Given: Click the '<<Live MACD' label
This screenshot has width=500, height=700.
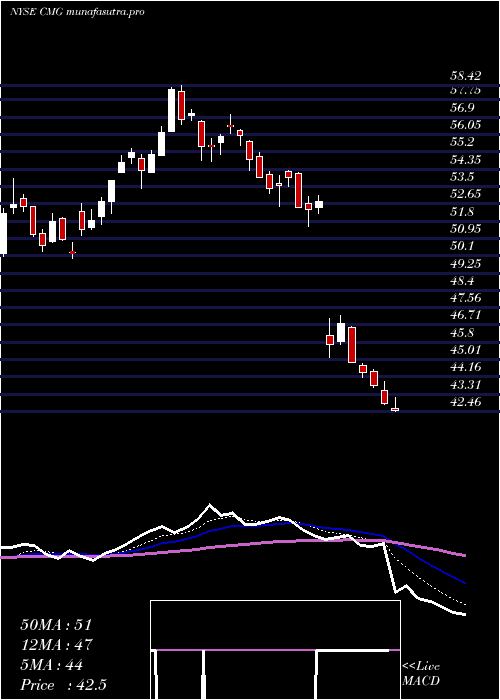Looking at the screenshot, I should pos(421,674).
